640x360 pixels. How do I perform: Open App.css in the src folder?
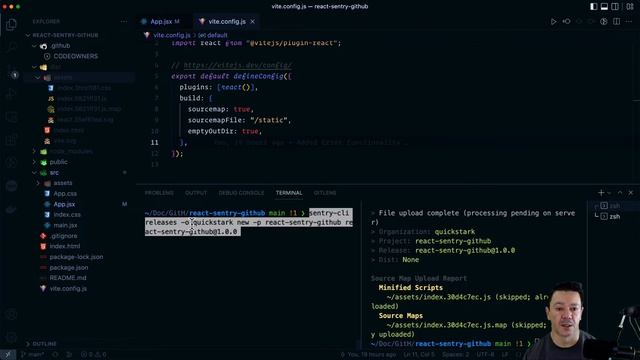click(65, 193)
